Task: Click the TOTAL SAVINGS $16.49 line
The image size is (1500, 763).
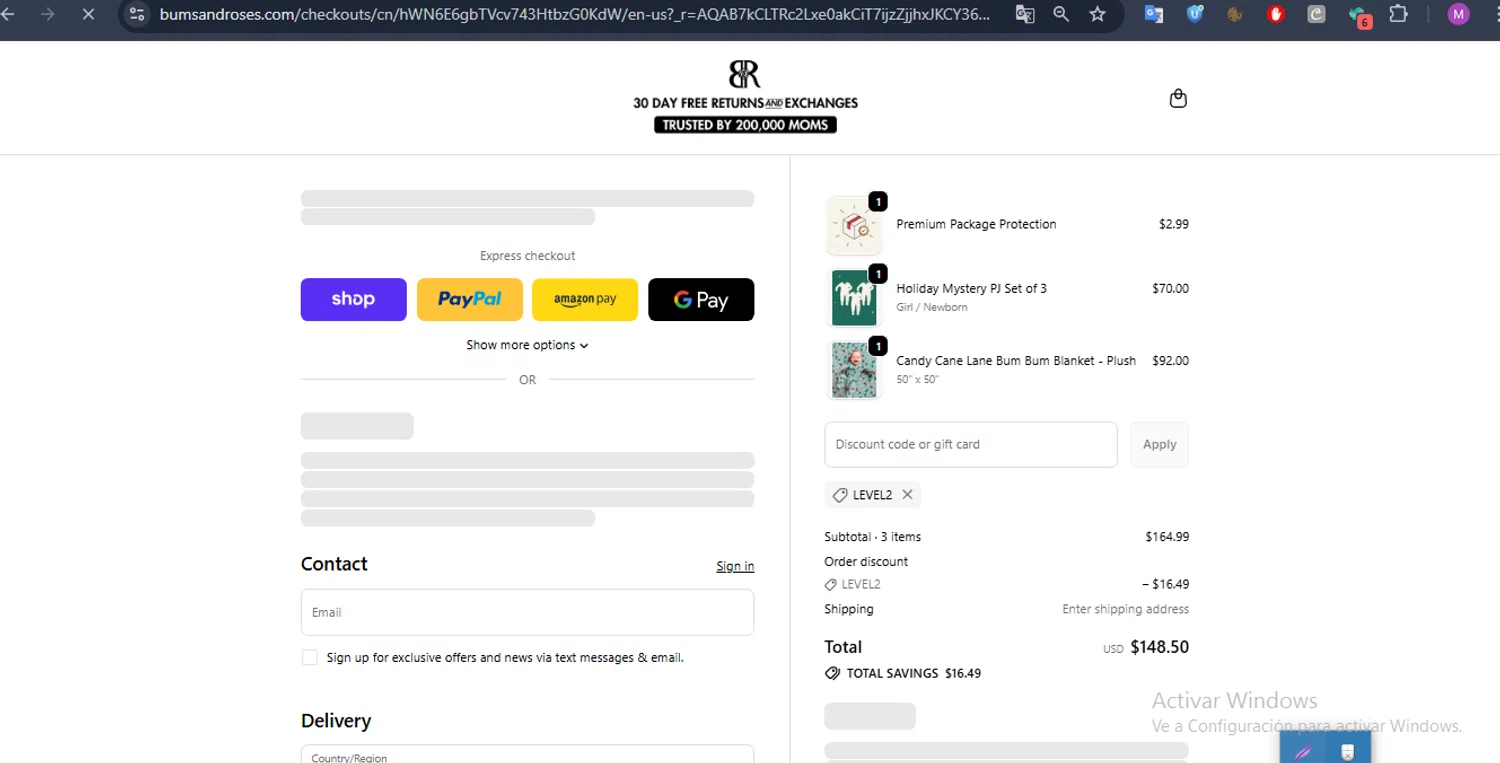Action: pos(903,673)
